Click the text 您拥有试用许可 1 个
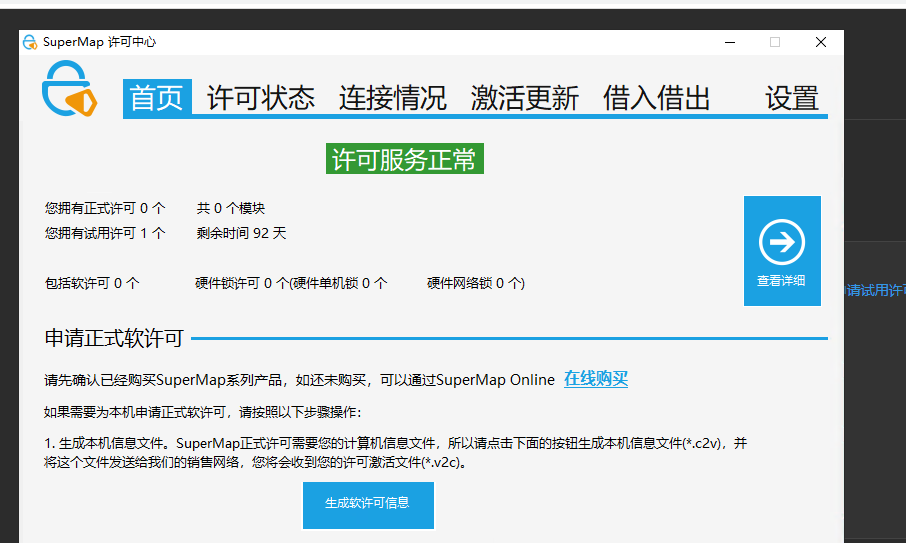The height and width of the screenshot is (544, 906). point(105,233)
